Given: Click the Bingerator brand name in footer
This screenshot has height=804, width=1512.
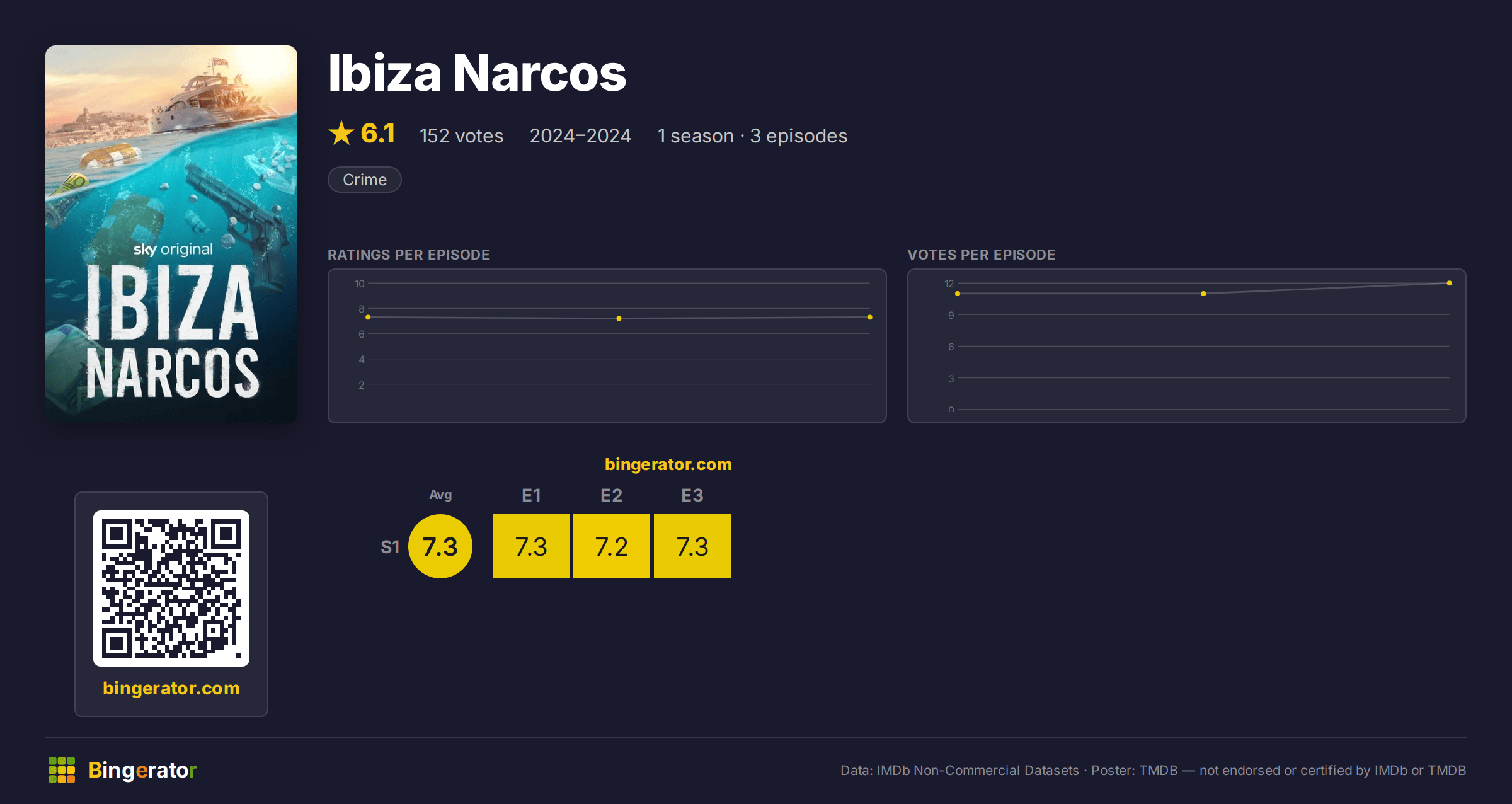Looking at the screenshot, I should [142, 770].
